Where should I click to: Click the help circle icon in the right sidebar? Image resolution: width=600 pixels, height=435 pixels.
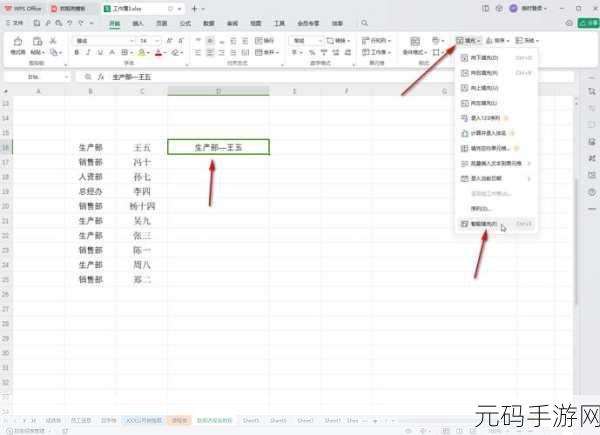tap(592, 192)
